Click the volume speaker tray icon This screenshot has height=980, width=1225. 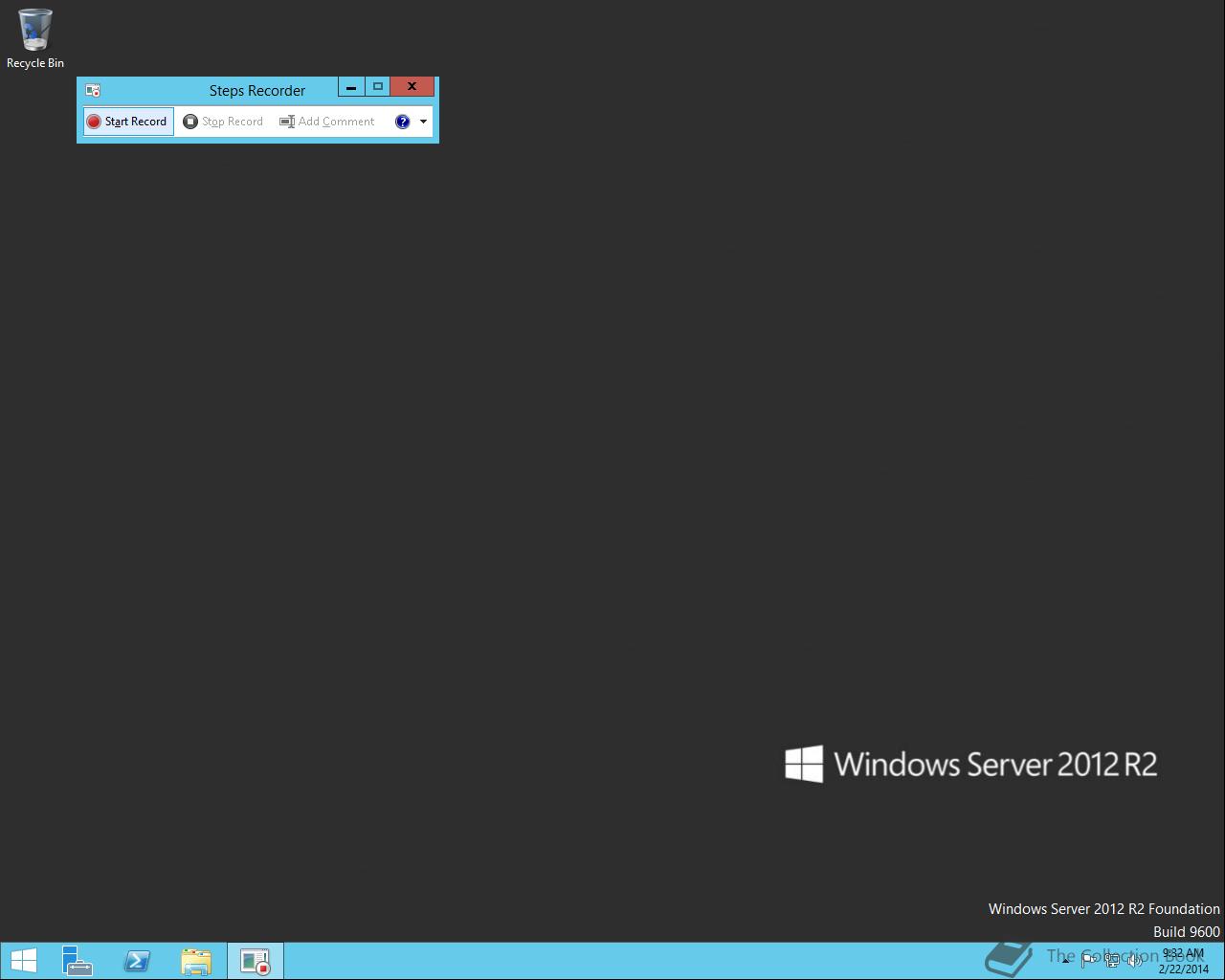tap(1134, 960)
